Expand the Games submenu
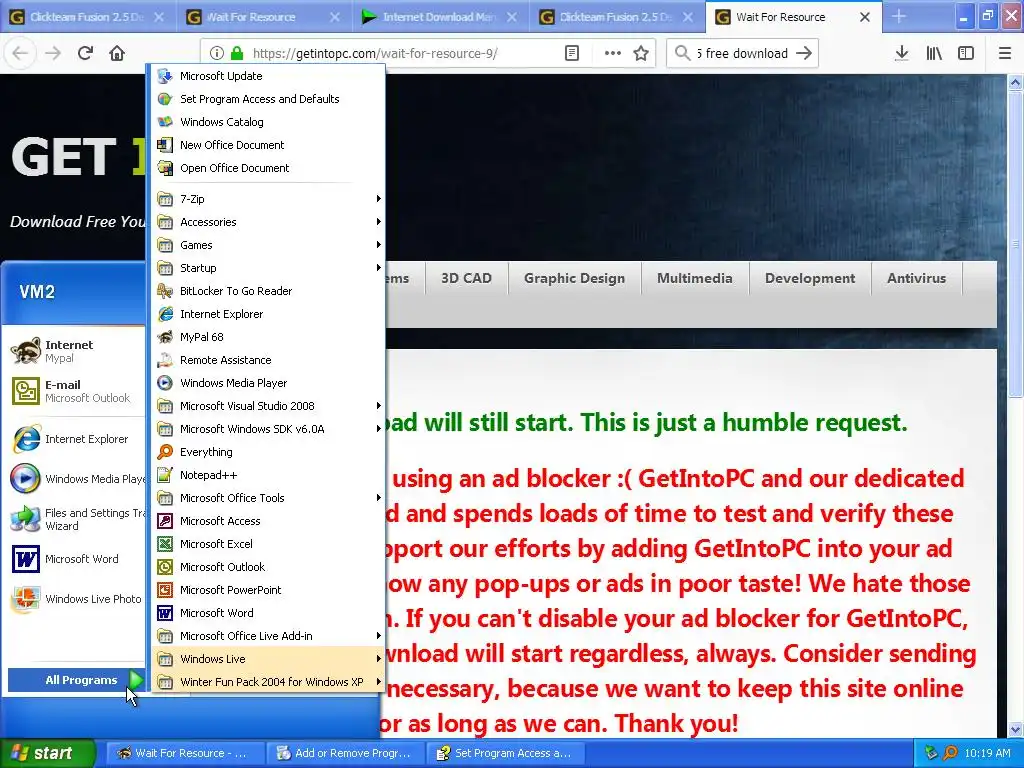This screenshot has height=768, width=1024. [x=268, y=245]
